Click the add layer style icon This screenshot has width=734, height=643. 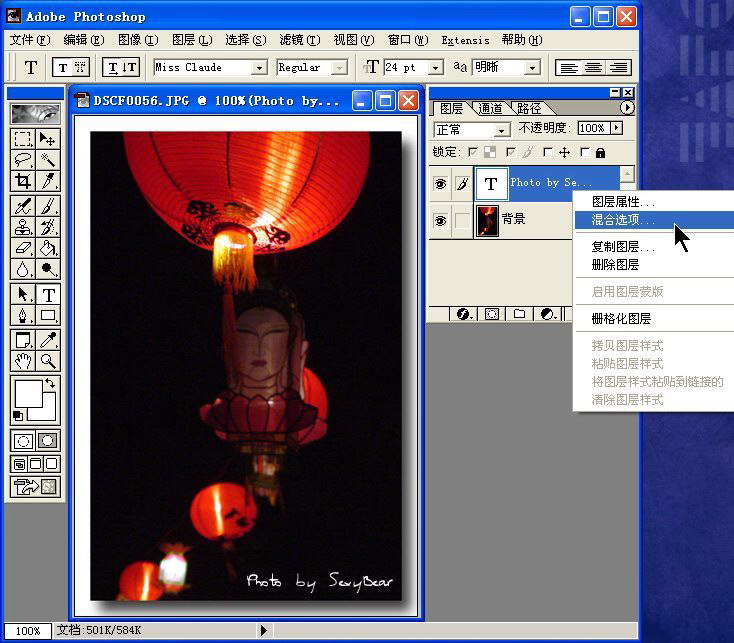[464, 314]
